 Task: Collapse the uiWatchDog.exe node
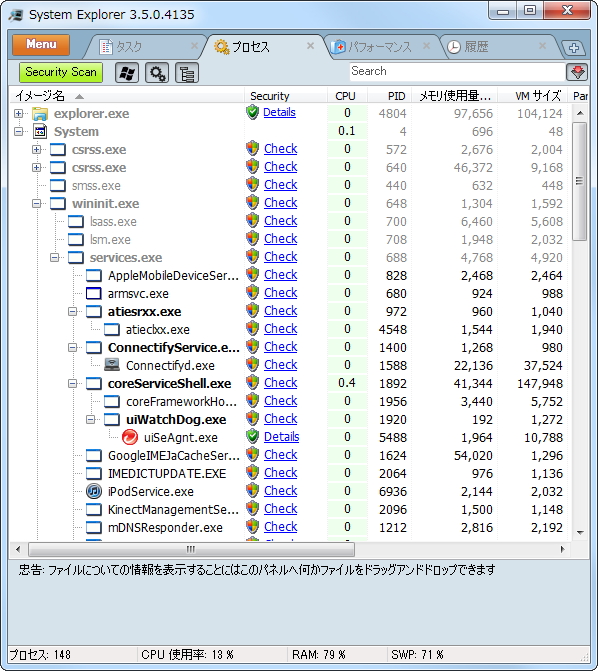90,419
